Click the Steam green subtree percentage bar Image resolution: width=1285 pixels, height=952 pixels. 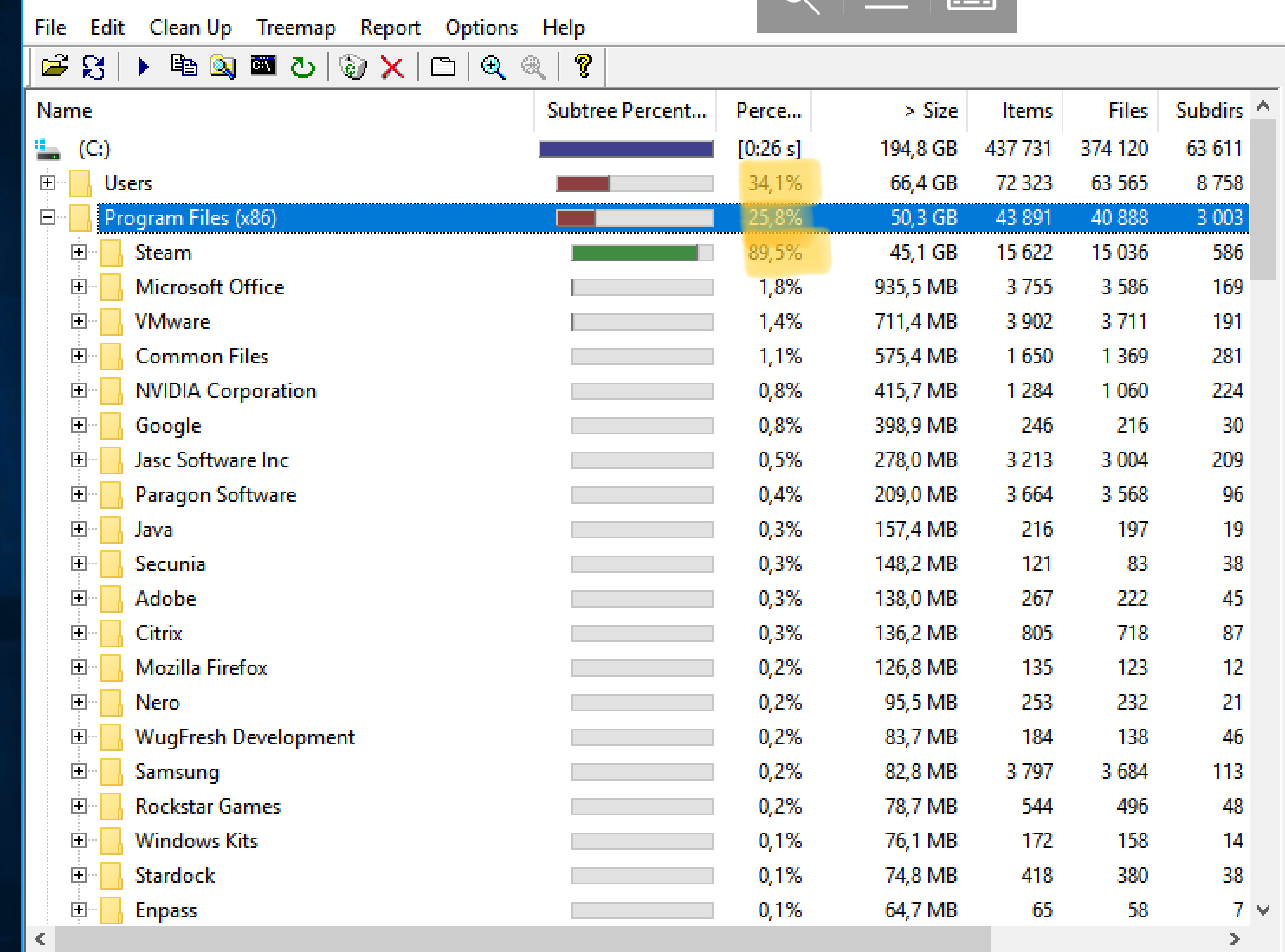pyautogui.click(x=635, y=253)
